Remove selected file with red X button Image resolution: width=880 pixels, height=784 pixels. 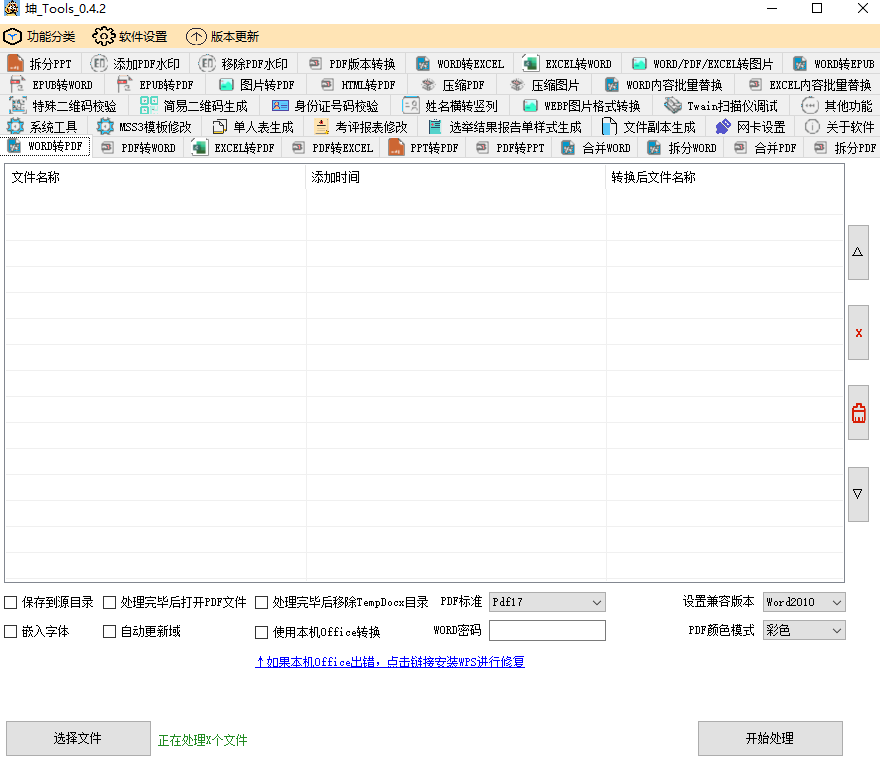pos(858,332)
